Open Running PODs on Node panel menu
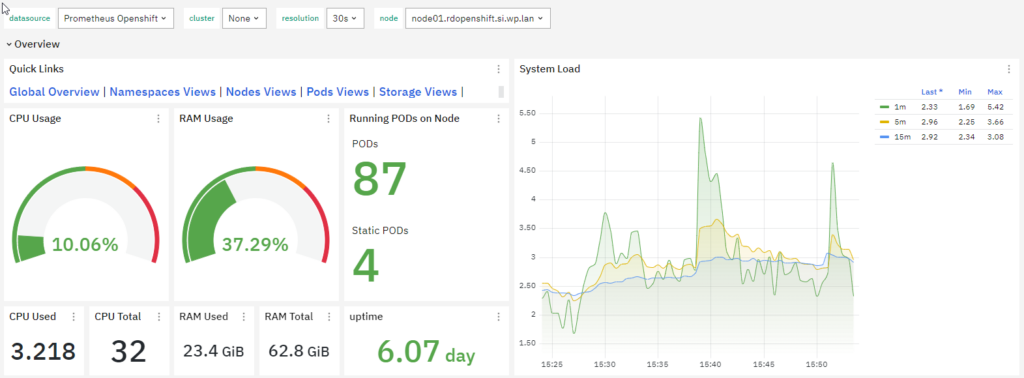 click(x=499, y=119)
